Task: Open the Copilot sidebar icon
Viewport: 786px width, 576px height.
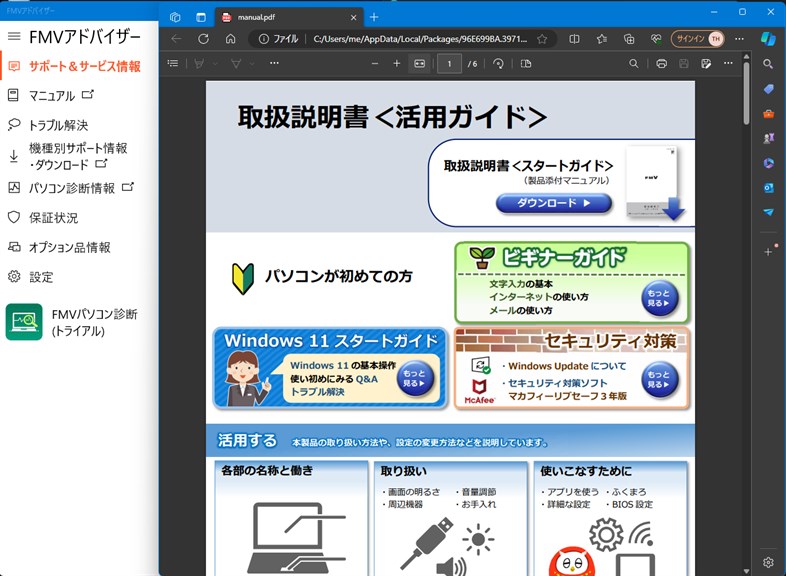Action: pos(767,39)
